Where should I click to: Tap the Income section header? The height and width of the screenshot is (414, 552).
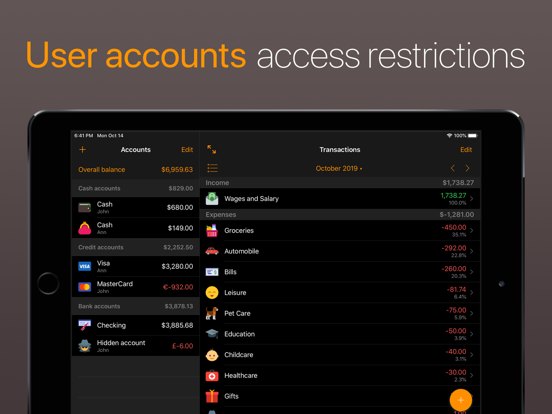click(340, 183)
